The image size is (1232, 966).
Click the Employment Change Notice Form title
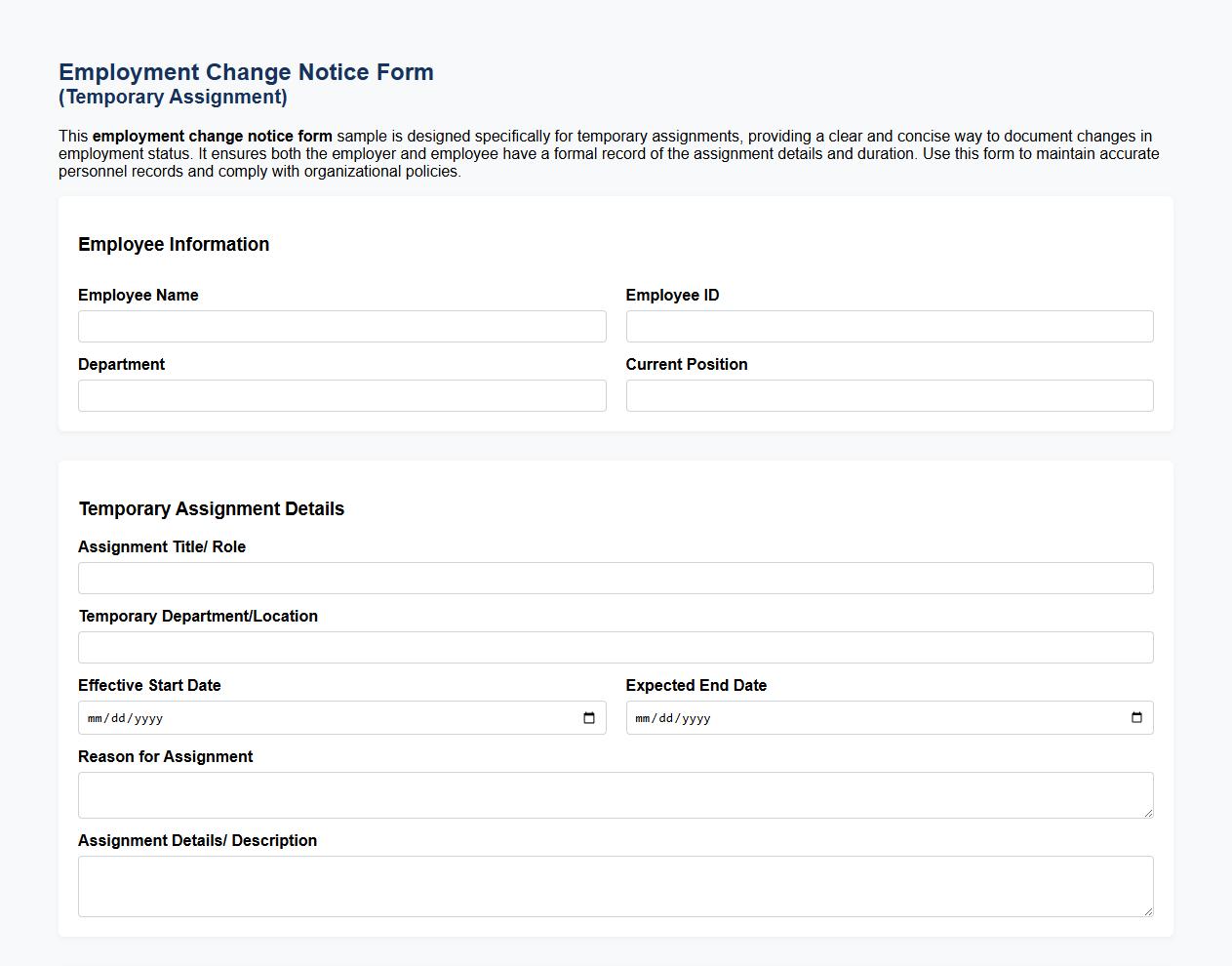(x=246, y=71)
